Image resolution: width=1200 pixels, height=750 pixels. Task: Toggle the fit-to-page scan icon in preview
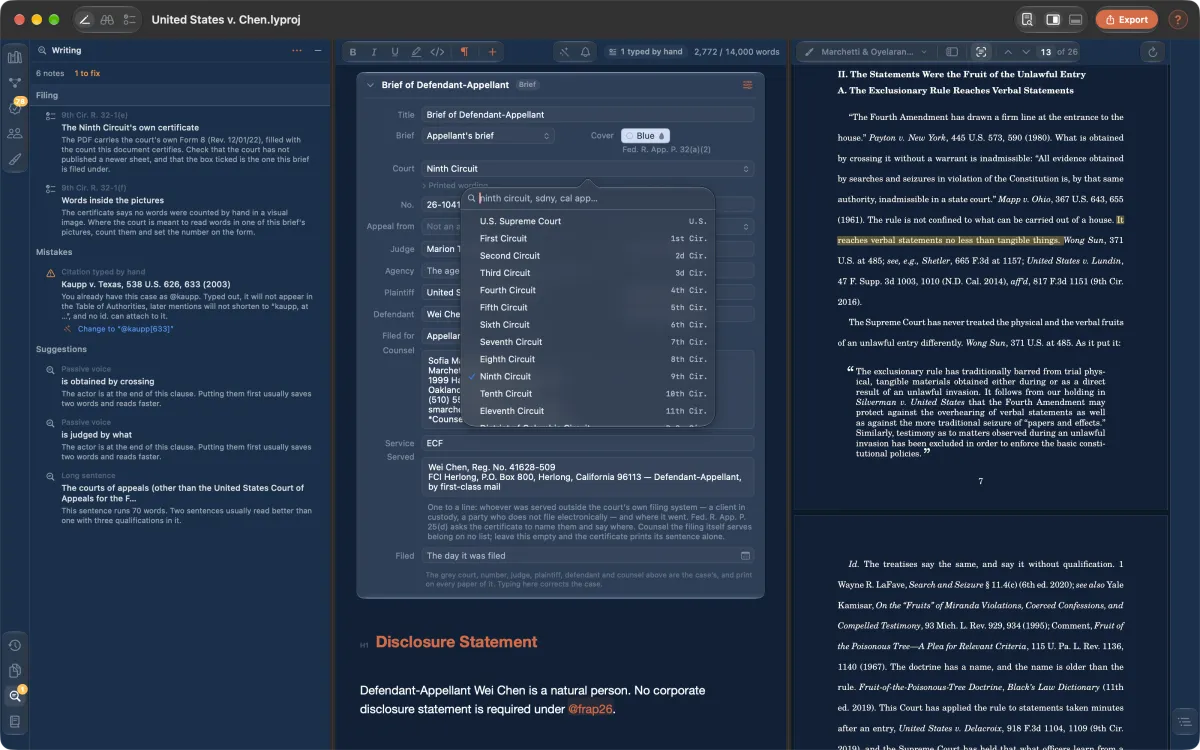point(980,51)
